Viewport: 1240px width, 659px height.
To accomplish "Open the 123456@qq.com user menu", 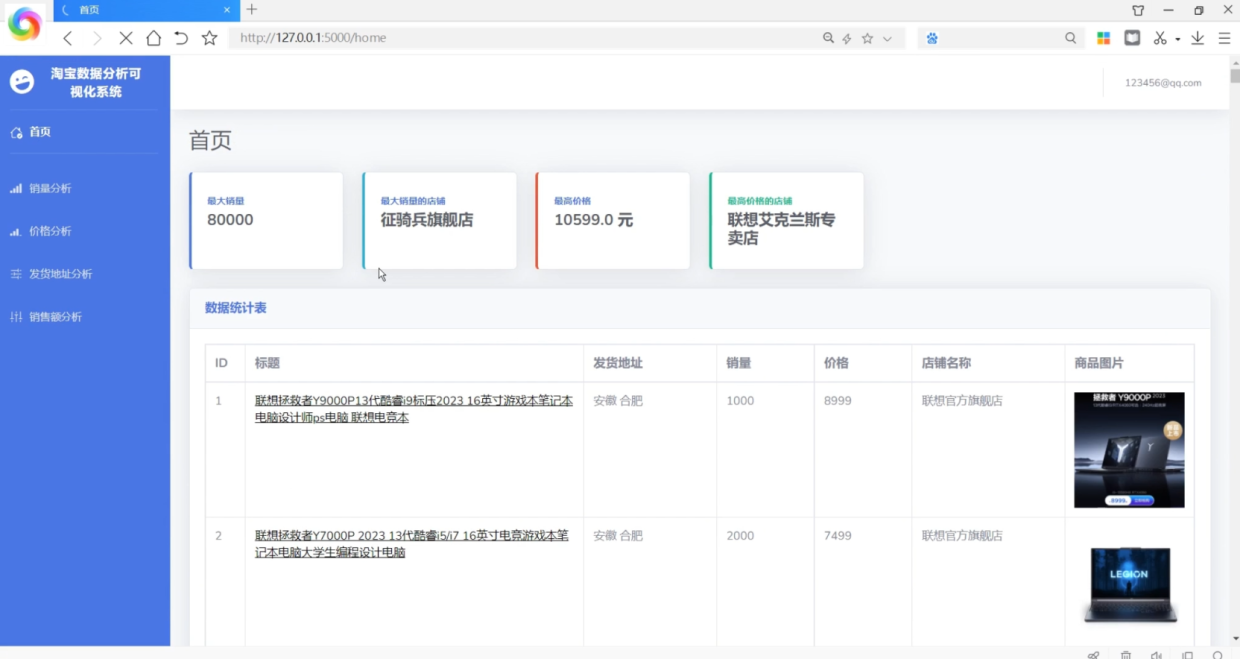I will pos(1163,83).
